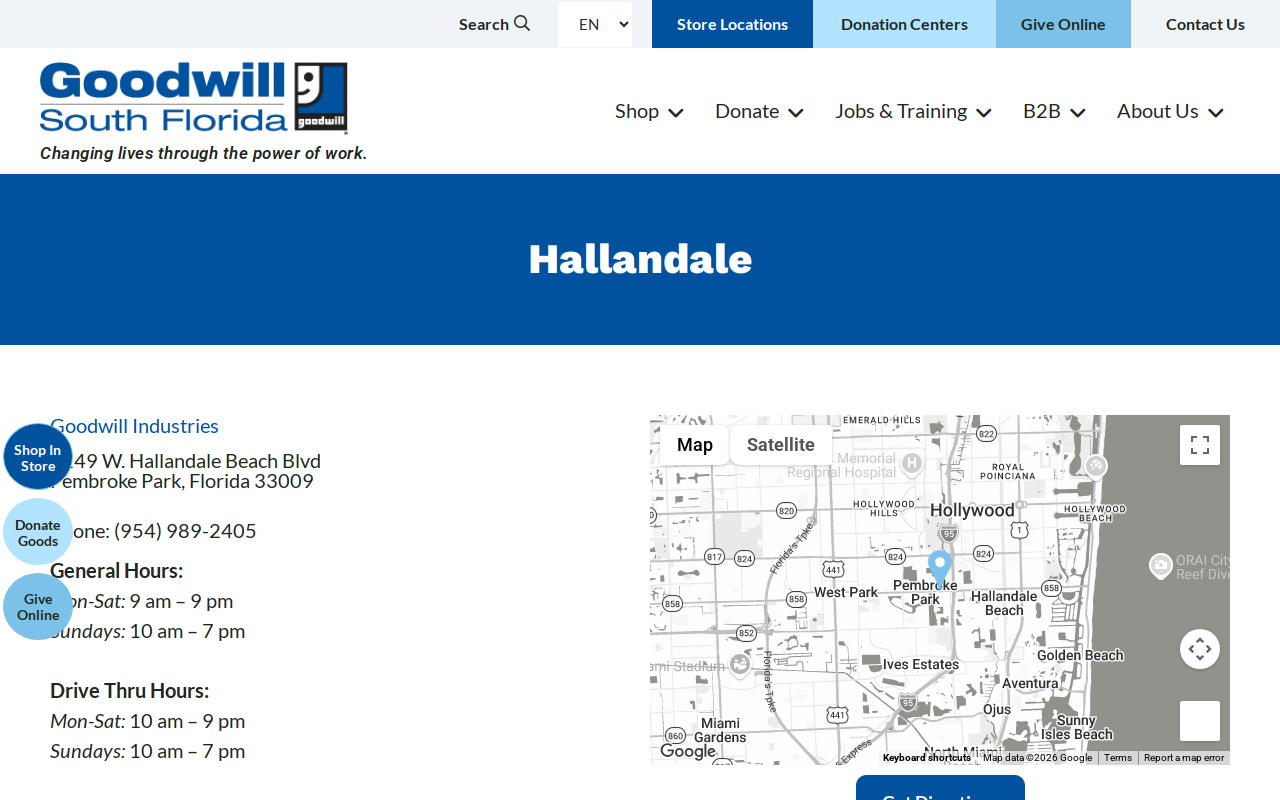Viewport: 1280px width, 800px height.
Task: Open the About Us menu
Action: (x=1158, y=111)
